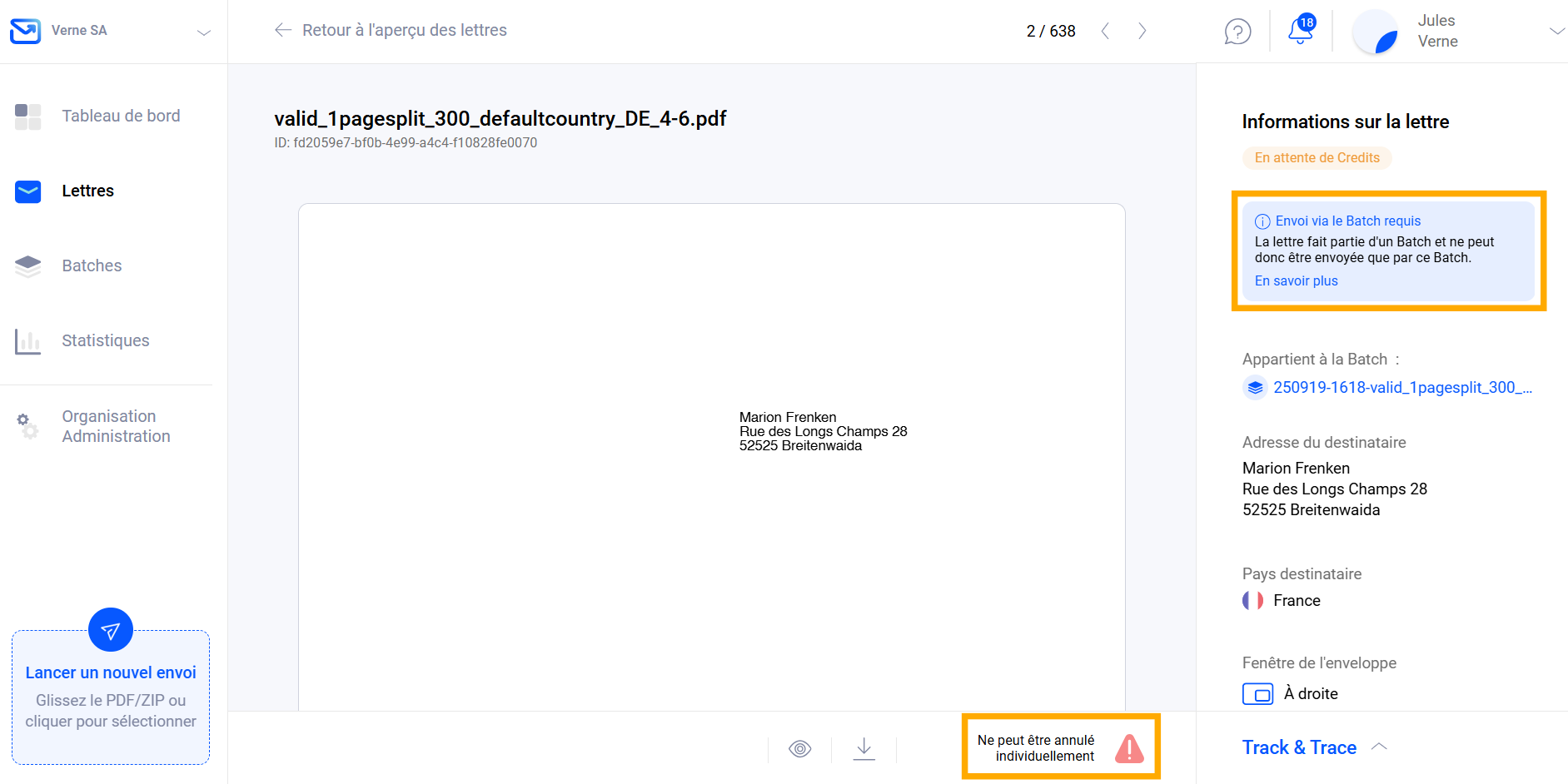The width and height of the screenshot is (1568, 784).
Task: Click the batch layers icon beside batch link
Action: tap(1255, 388)
